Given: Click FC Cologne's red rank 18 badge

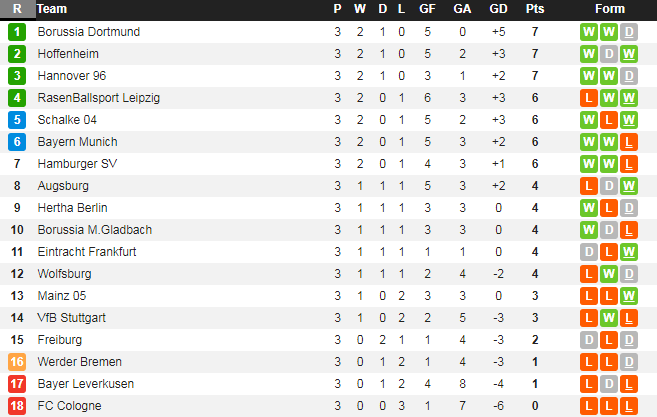Looking at the screenshot, I should point(17,406).
